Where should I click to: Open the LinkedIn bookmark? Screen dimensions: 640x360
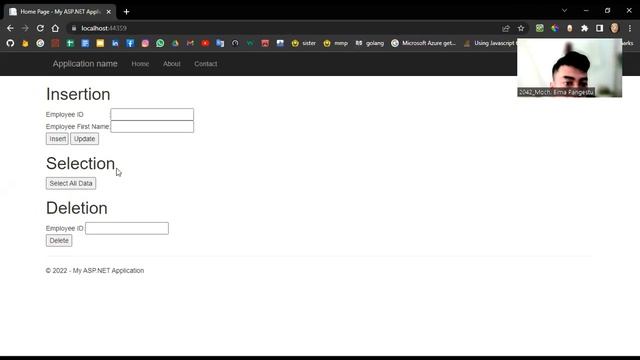(x=115, y=43)
